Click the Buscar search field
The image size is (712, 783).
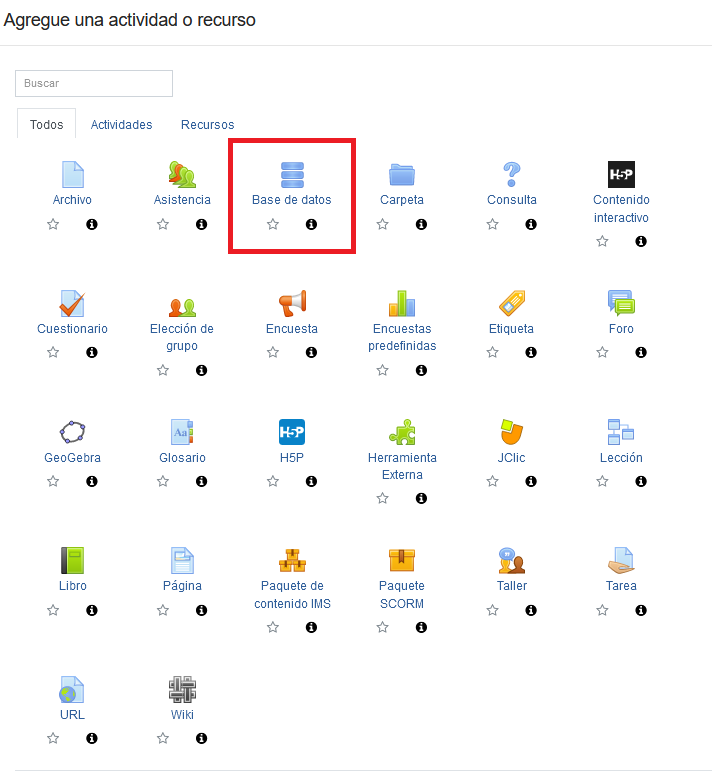click(94, 83)
